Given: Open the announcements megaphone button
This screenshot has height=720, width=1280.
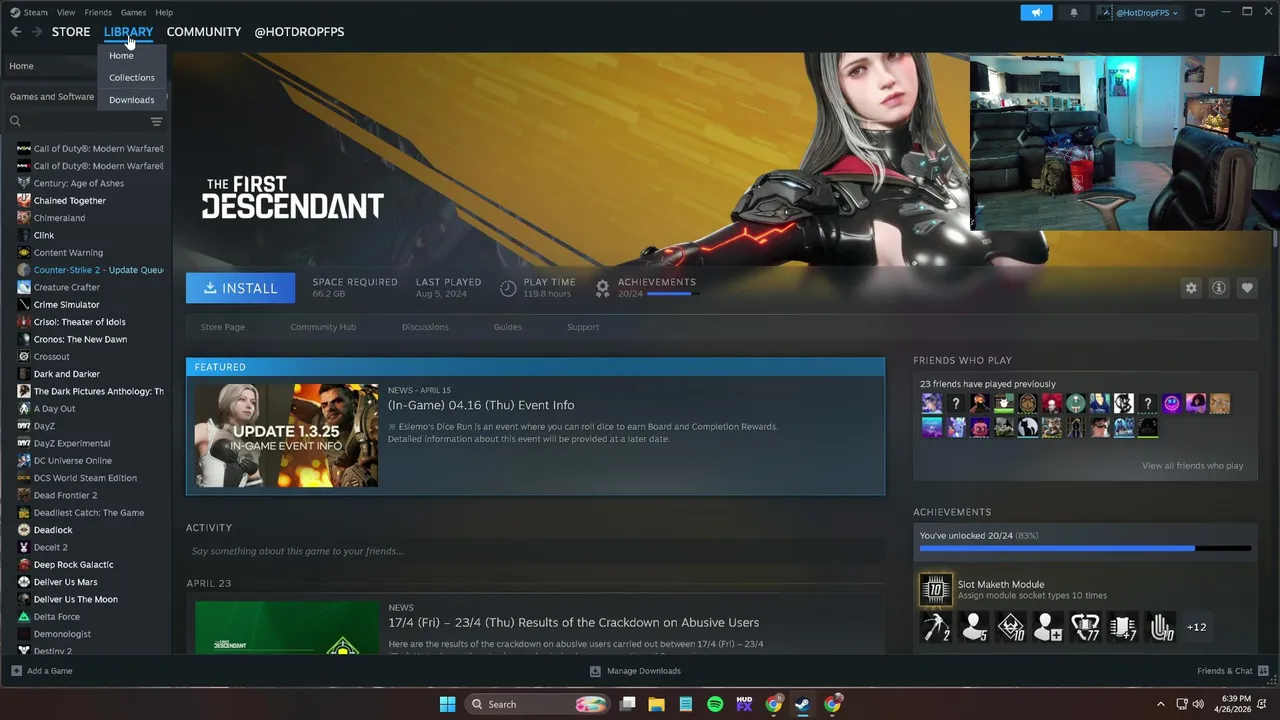Looking at the screenshot, I should tap(1036, 12).
